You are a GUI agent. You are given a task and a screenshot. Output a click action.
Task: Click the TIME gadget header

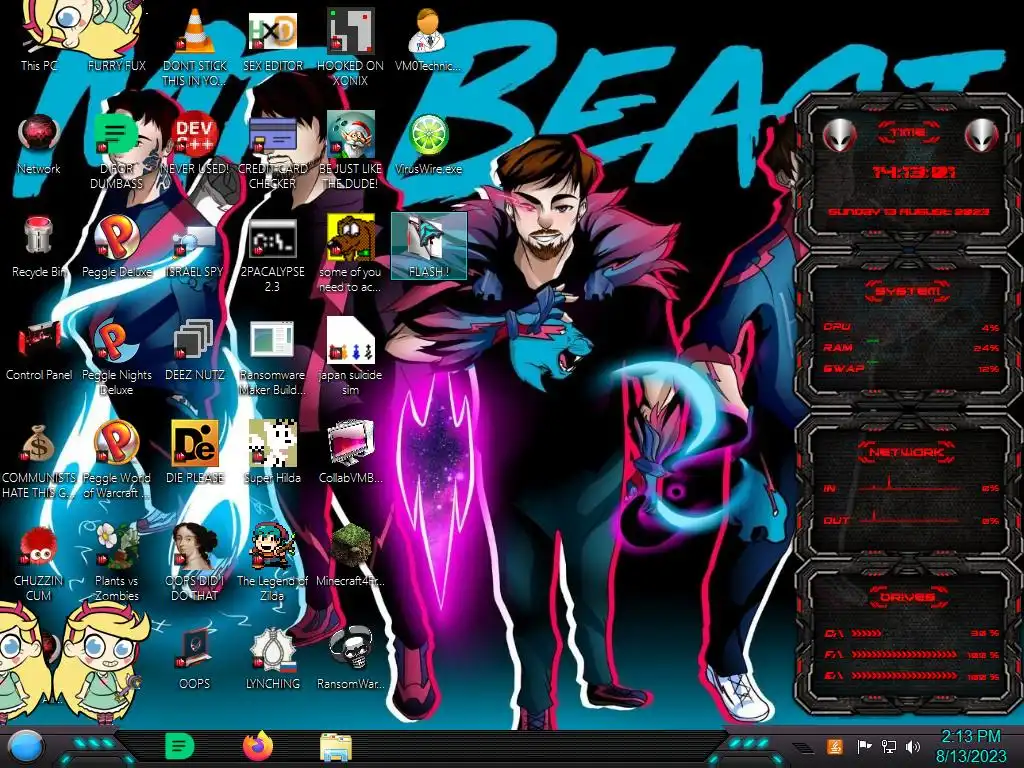point(908,133)
